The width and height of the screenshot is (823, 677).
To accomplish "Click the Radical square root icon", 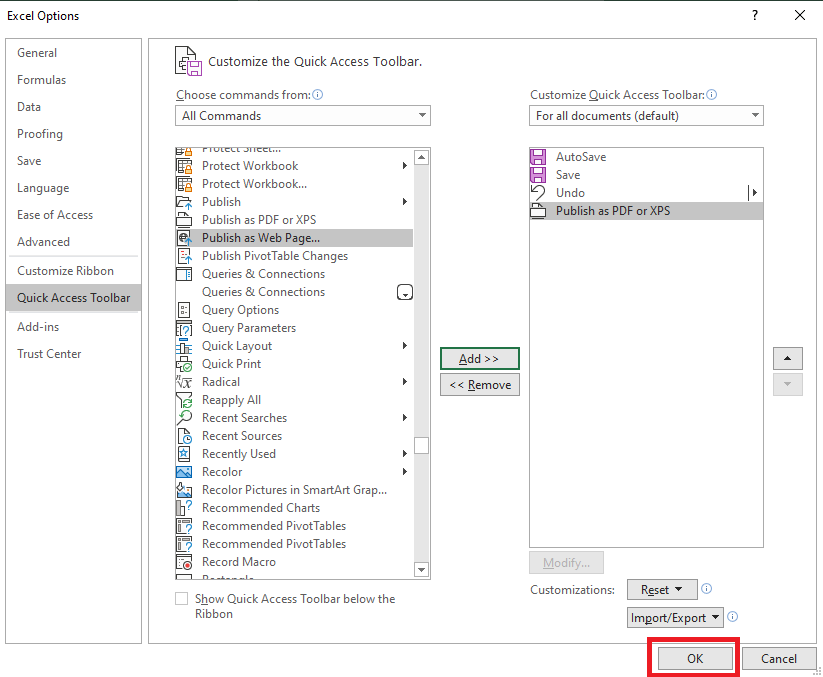I will (x=184, y=382).
